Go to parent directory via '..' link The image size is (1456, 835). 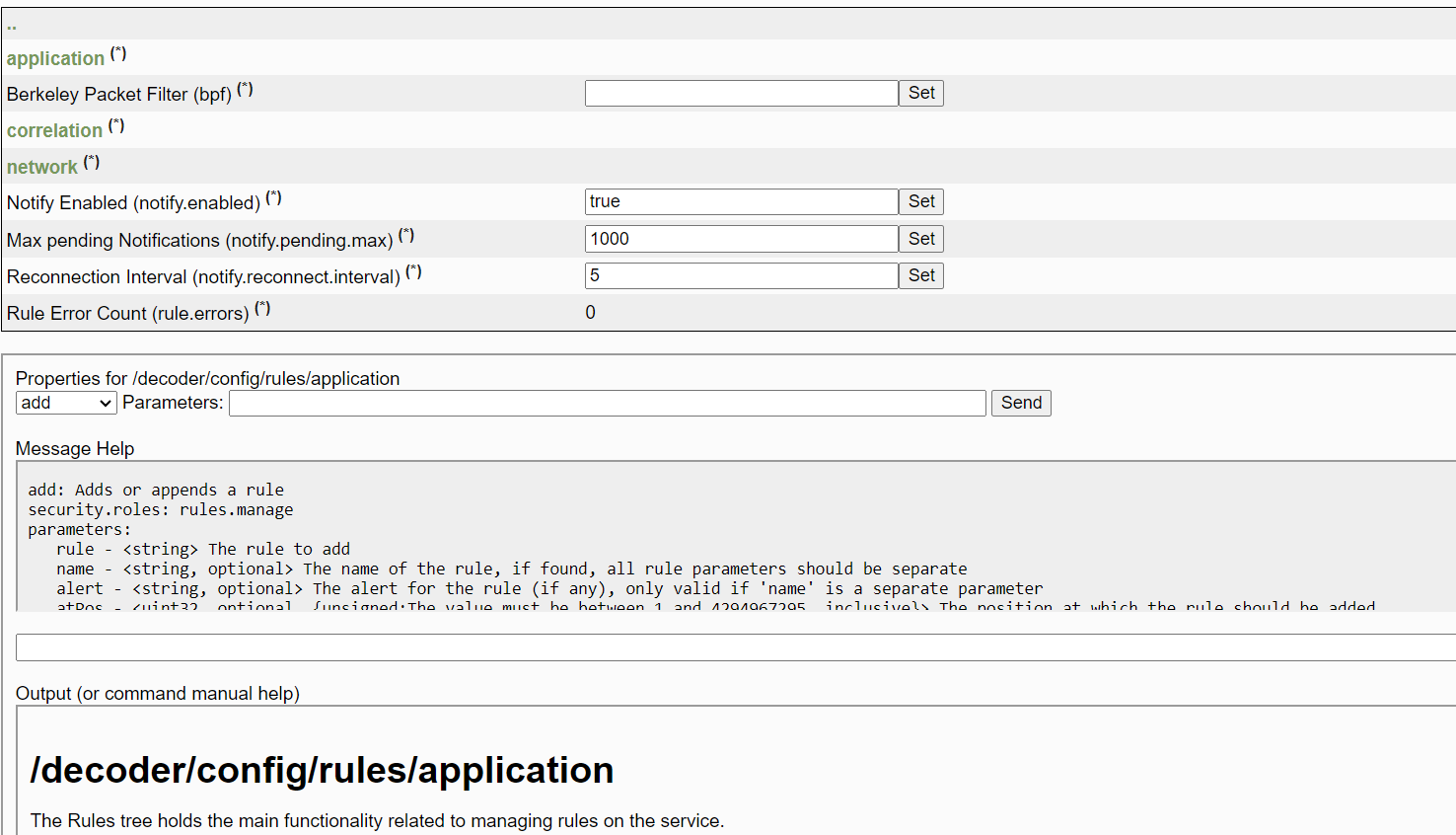[12, 26]
